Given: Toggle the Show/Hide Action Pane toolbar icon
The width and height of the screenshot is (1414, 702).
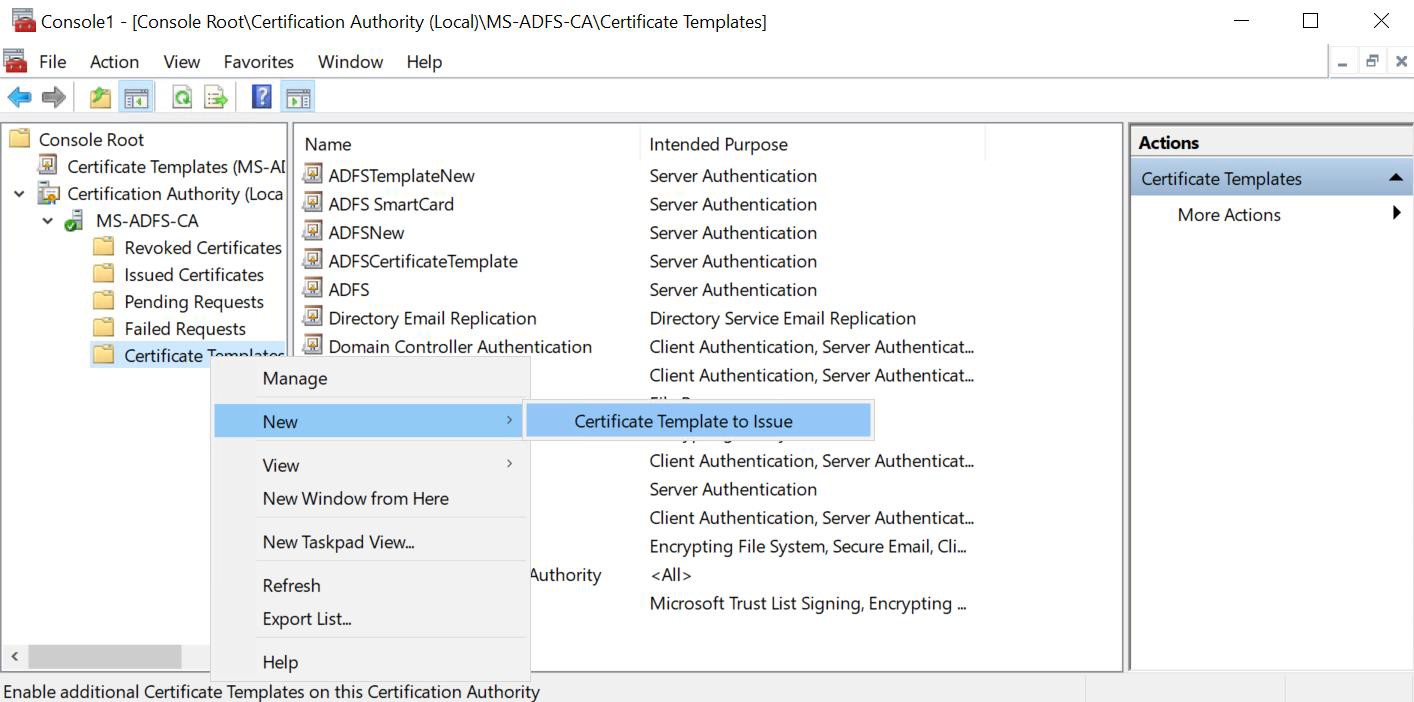Looking at the screenshot, I should point(298,97).
